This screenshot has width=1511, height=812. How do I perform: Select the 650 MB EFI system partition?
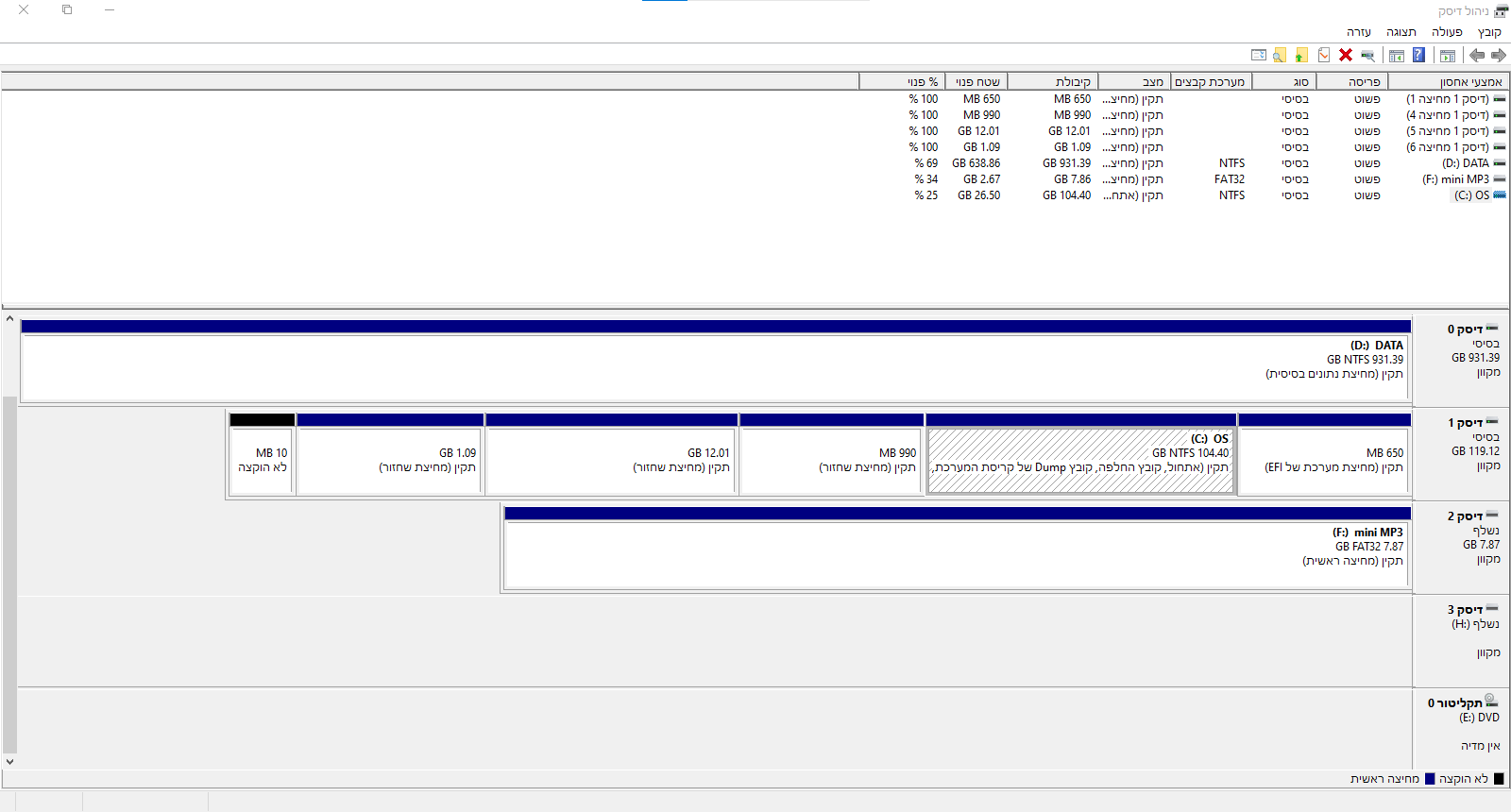(x=1324, y=453)
